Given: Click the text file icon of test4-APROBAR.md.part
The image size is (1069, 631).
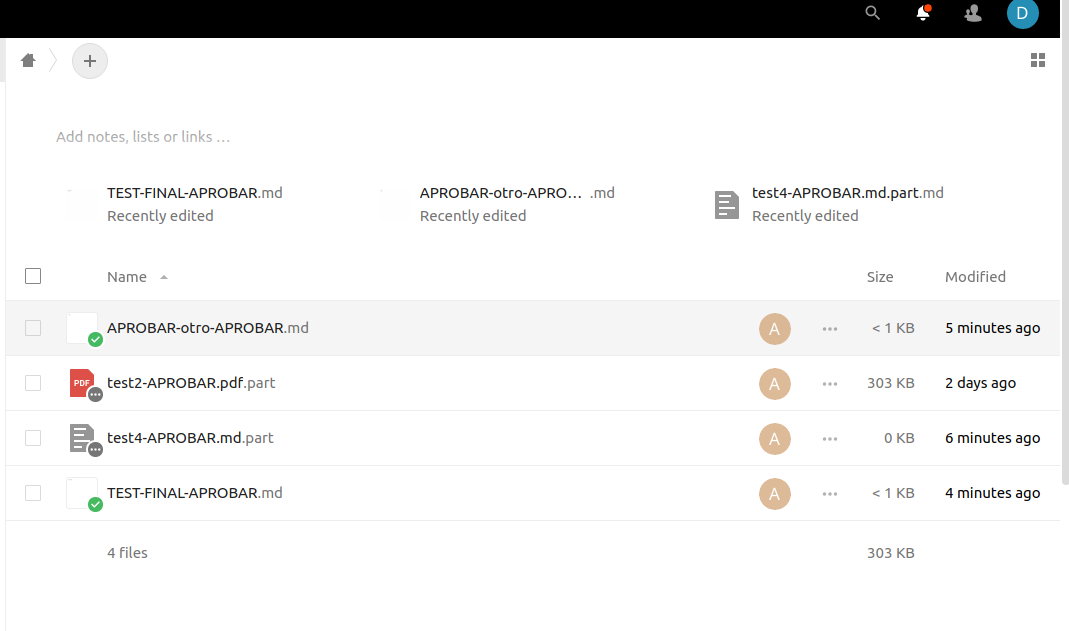Looking at the screenshot, I should (x=83, y=438).
